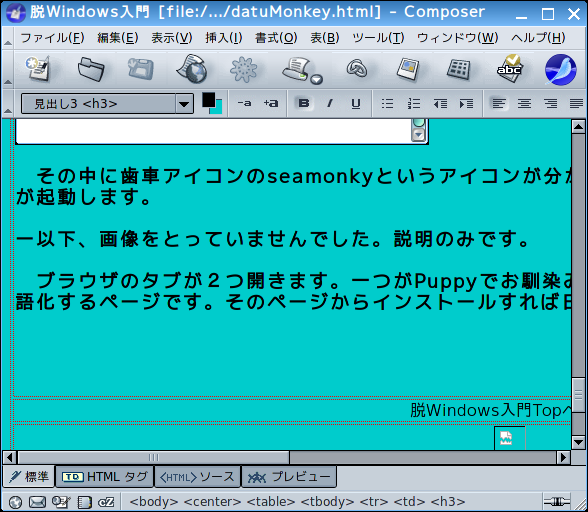This screenshot has height=512, width=588.
Task: Switch to the ソース tab
Action: pyautogui.click(x=197, y=477)
